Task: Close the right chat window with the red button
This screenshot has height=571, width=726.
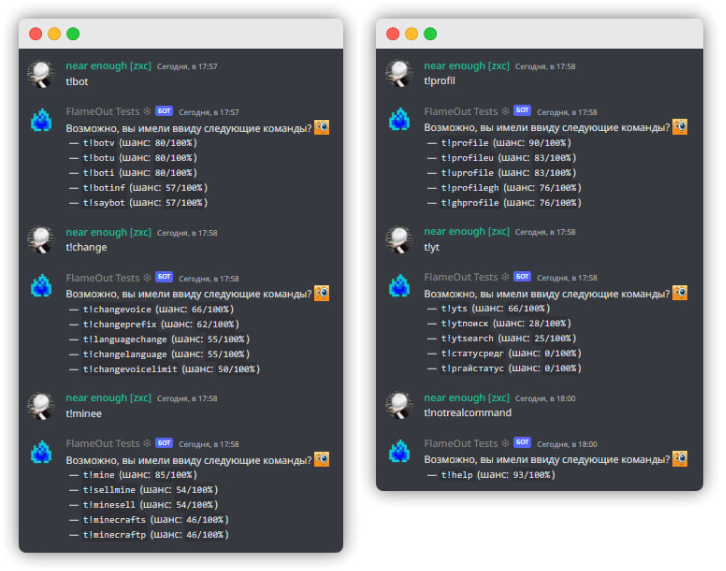Action: (393, 33)
